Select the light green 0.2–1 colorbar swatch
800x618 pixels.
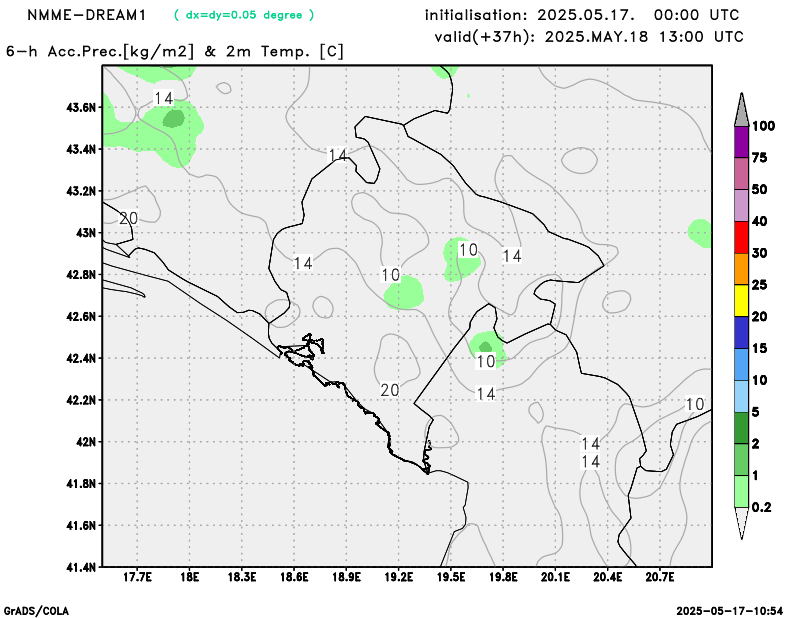click(741, 491)
